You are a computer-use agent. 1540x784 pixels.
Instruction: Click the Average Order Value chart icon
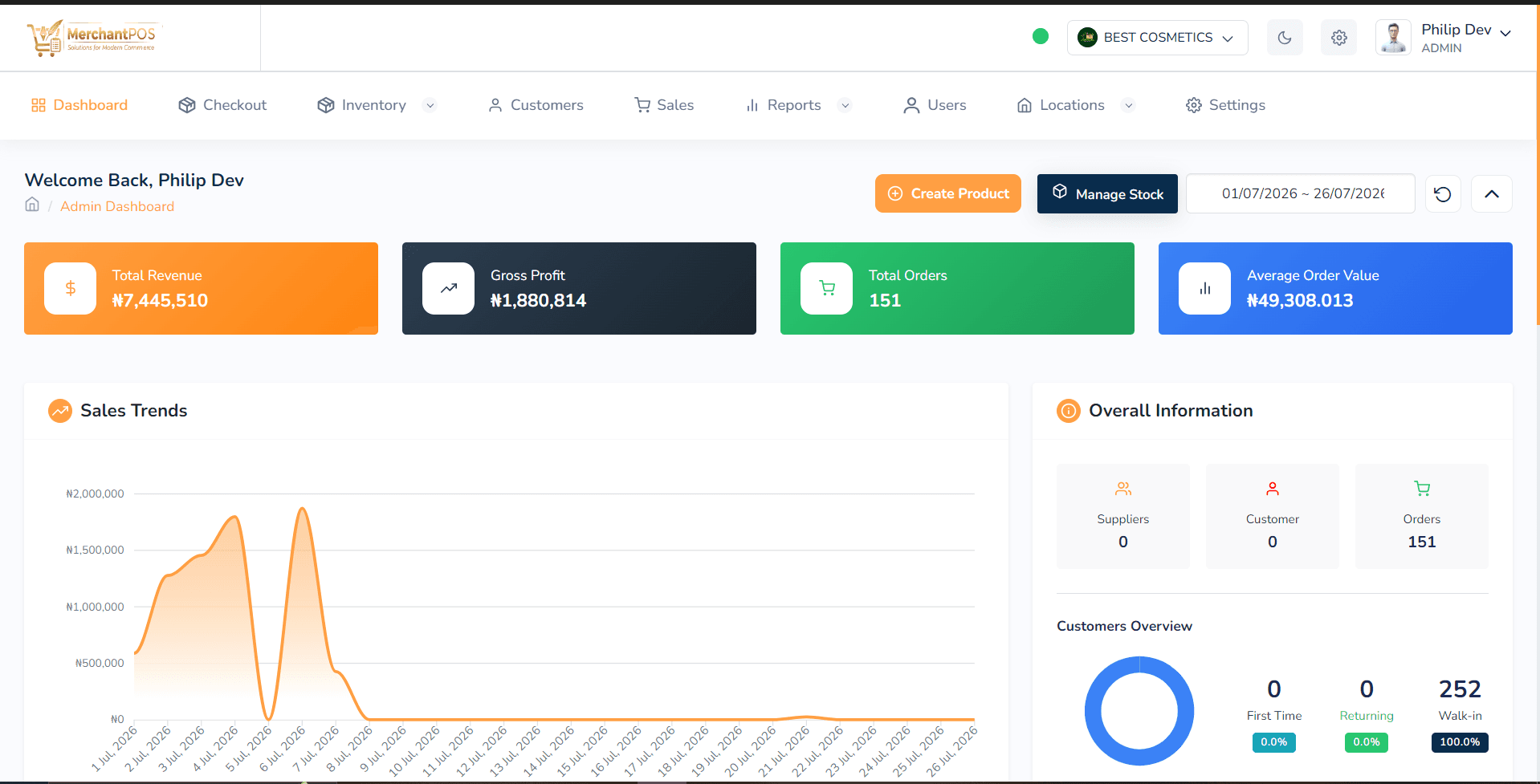pyautogui.click(x=1205, y=288)
